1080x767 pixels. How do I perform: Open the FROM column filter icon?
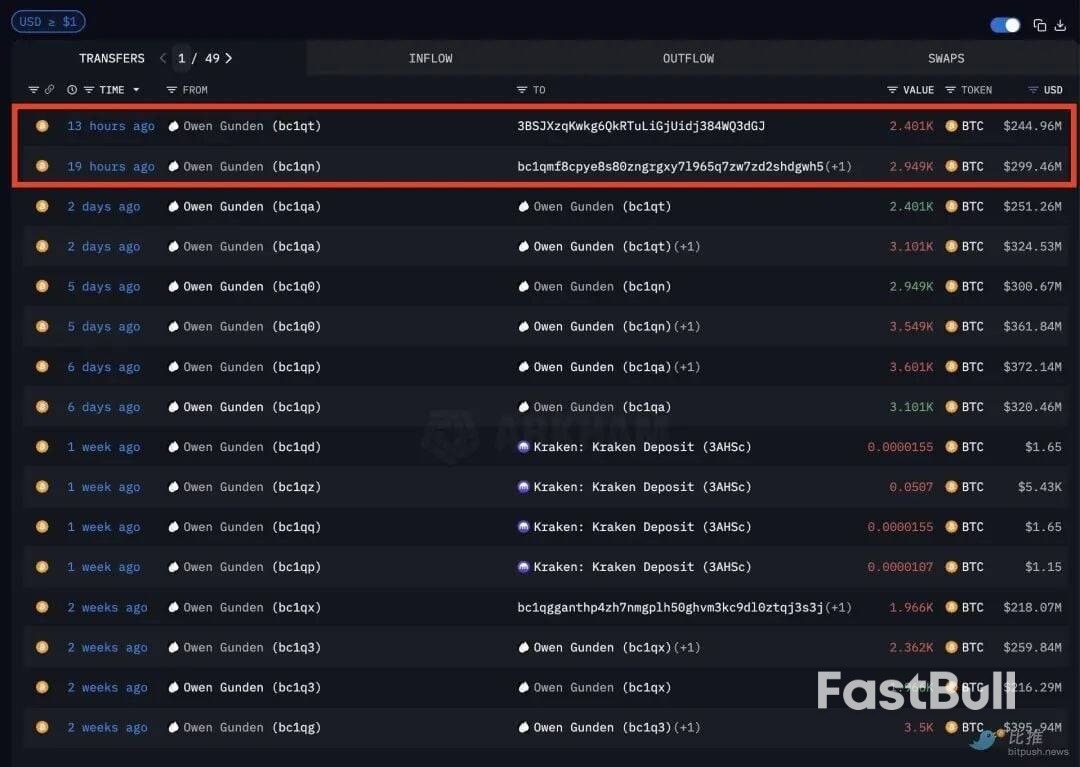(x=172, y=90)
